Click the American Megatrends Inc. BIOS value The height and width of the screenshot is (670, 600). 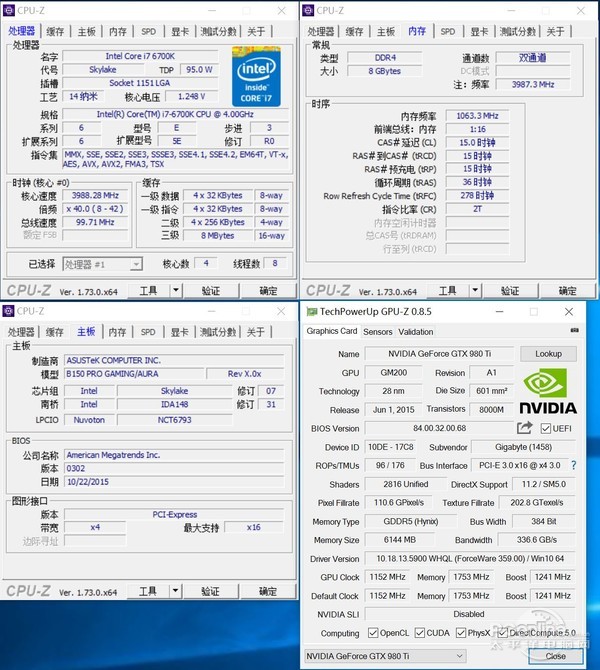coord(174,455)
